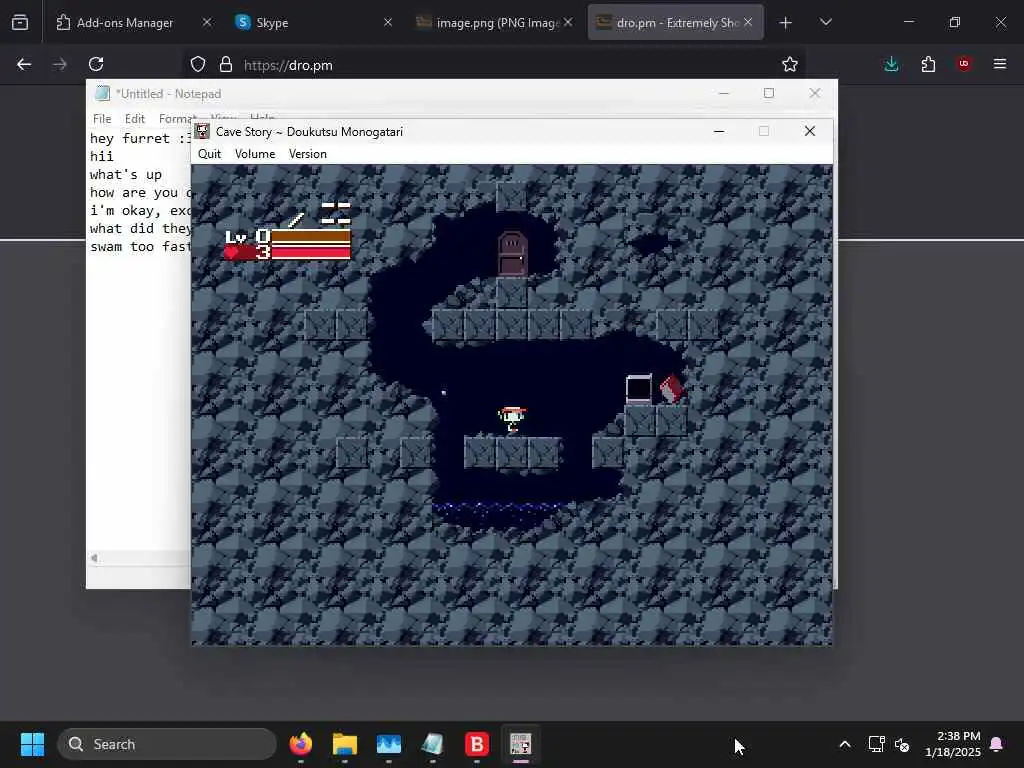The width and height of the screenshot is (1024, 768).
Task: Click the taskbar Search box
Action: coord(167,744)
